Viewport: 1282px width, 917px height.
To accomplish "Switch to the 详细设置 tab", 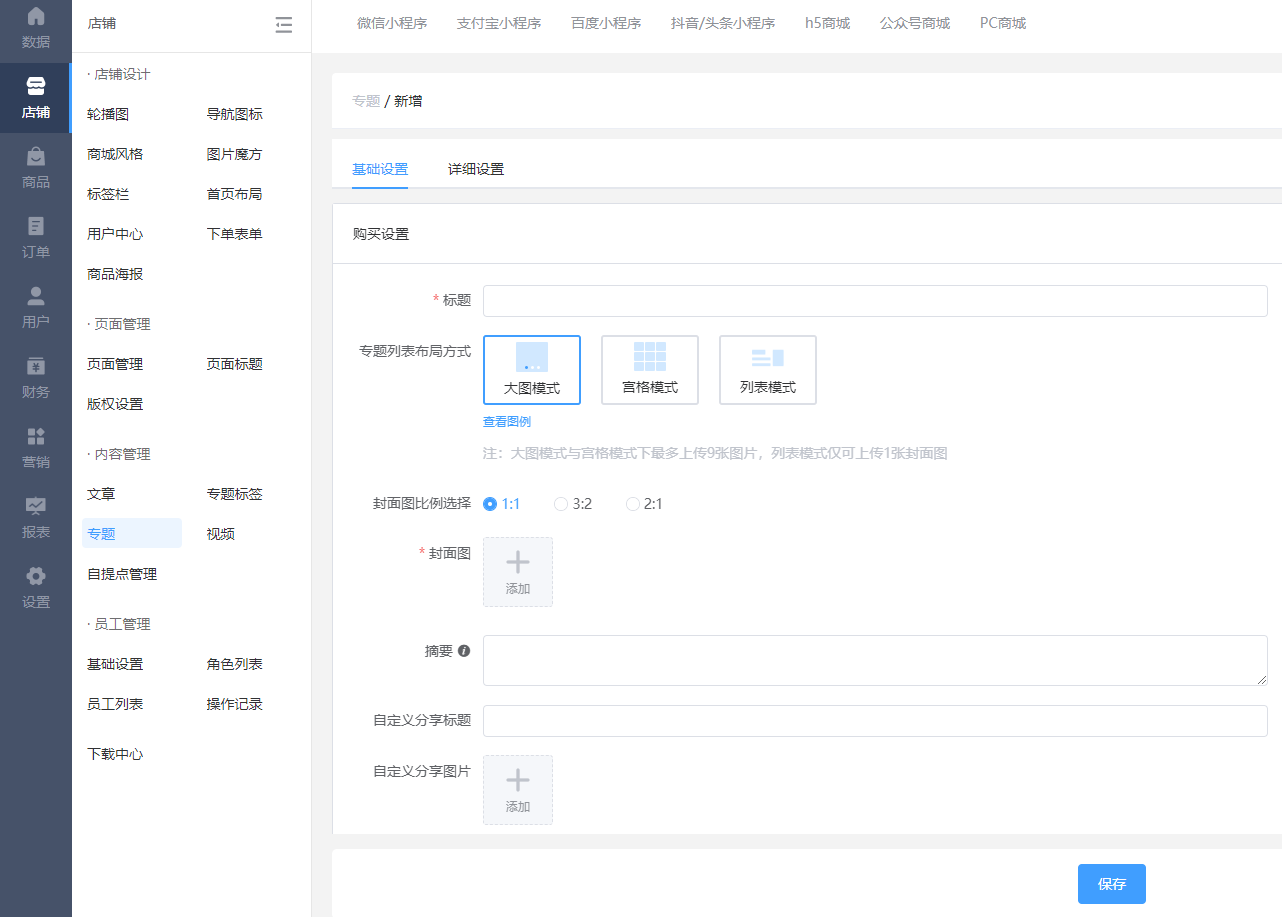I will [x=476, y=169].
